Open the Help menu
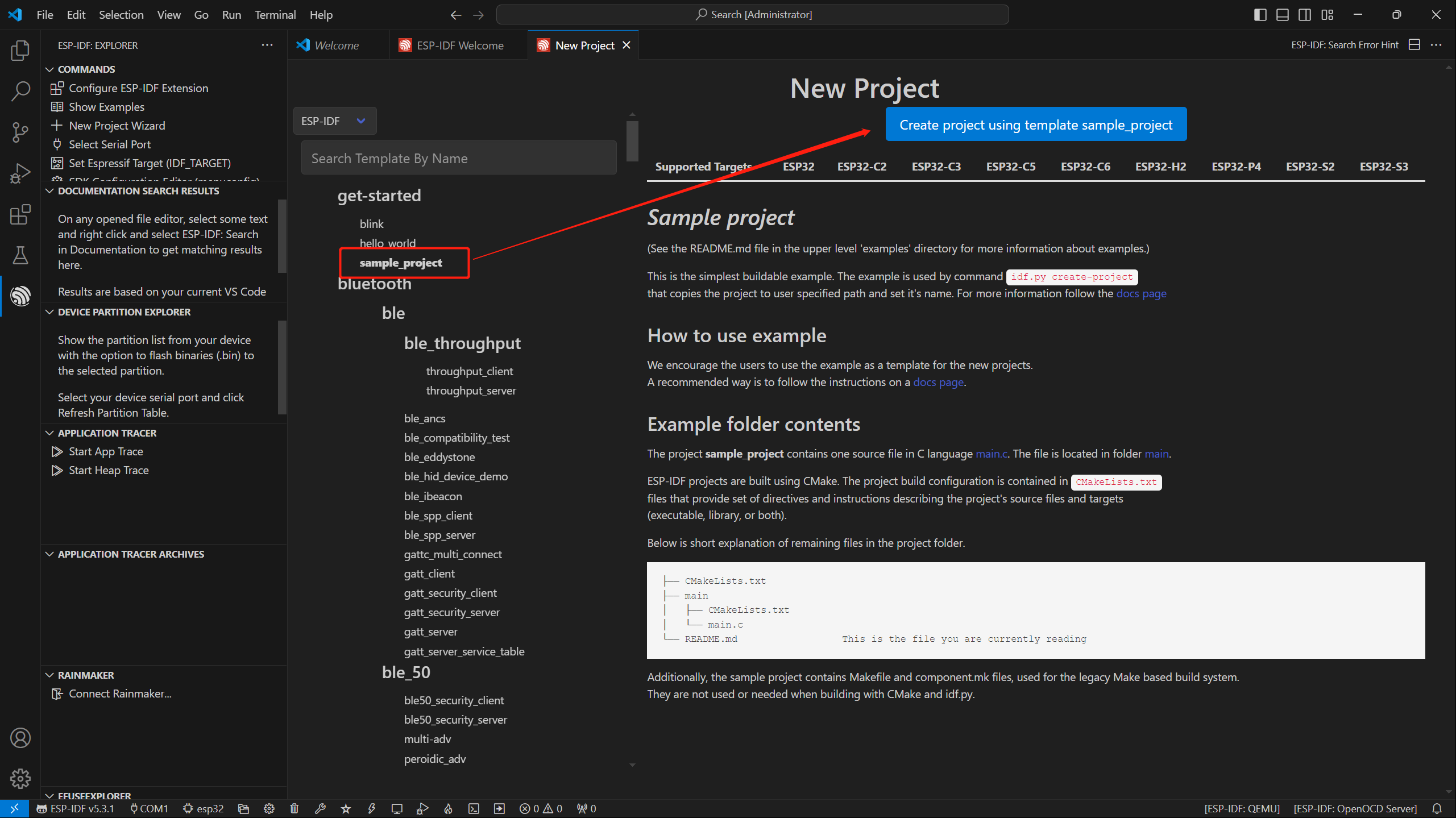Screen dimensions: 1456x818 [321, 15]
